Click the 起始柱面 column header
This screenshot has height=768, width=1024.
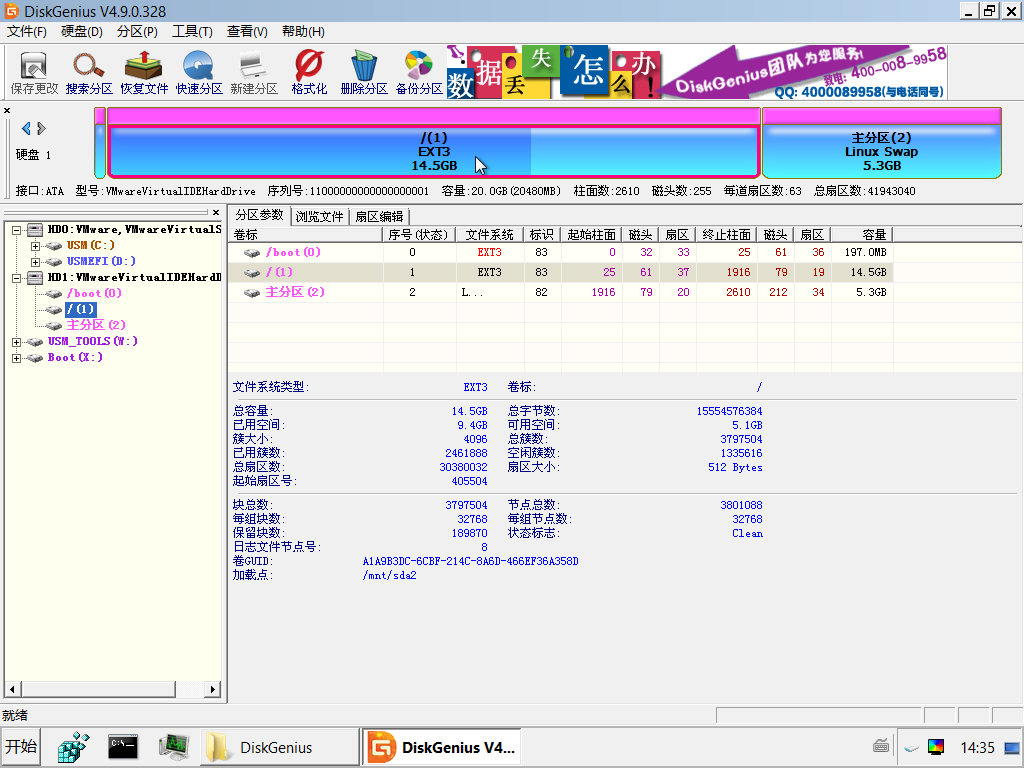coord(591,234)
